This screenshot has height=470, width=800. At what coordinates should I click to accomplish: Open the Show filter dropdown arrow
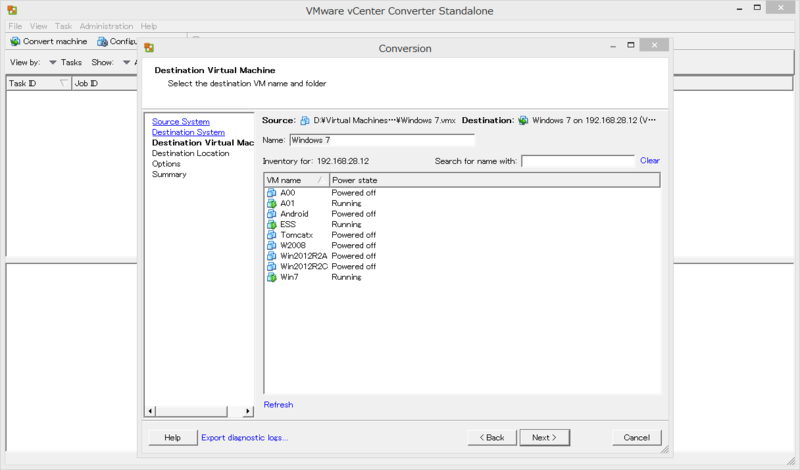(x=126, y=62)
